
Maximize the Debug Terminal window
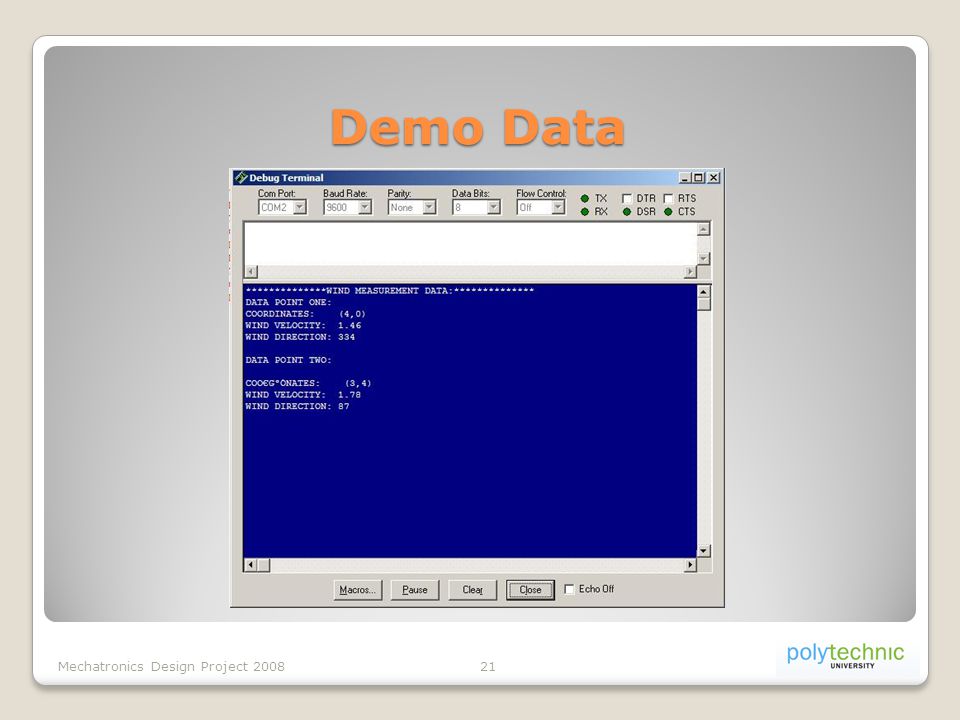tap(699, 178)
